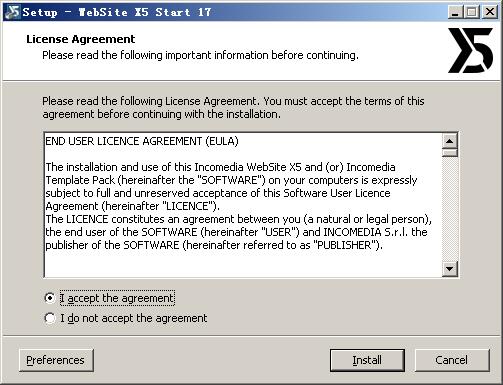503x385 pixels.
Task: Select the 'I do not accept' radio button
Action: pyautogui.click(x=50, y=318)
